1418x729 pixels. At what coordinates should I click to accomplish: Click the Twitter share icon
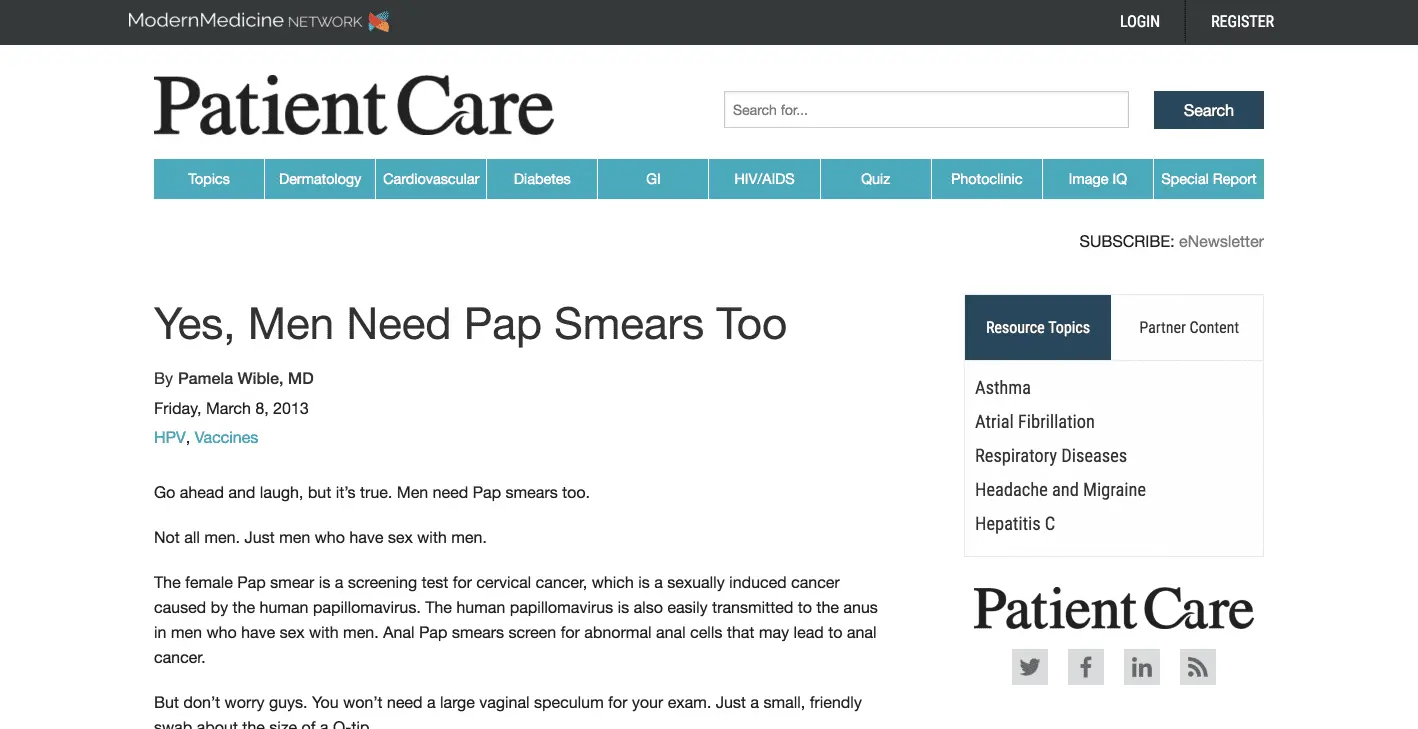pos(1029,667)
